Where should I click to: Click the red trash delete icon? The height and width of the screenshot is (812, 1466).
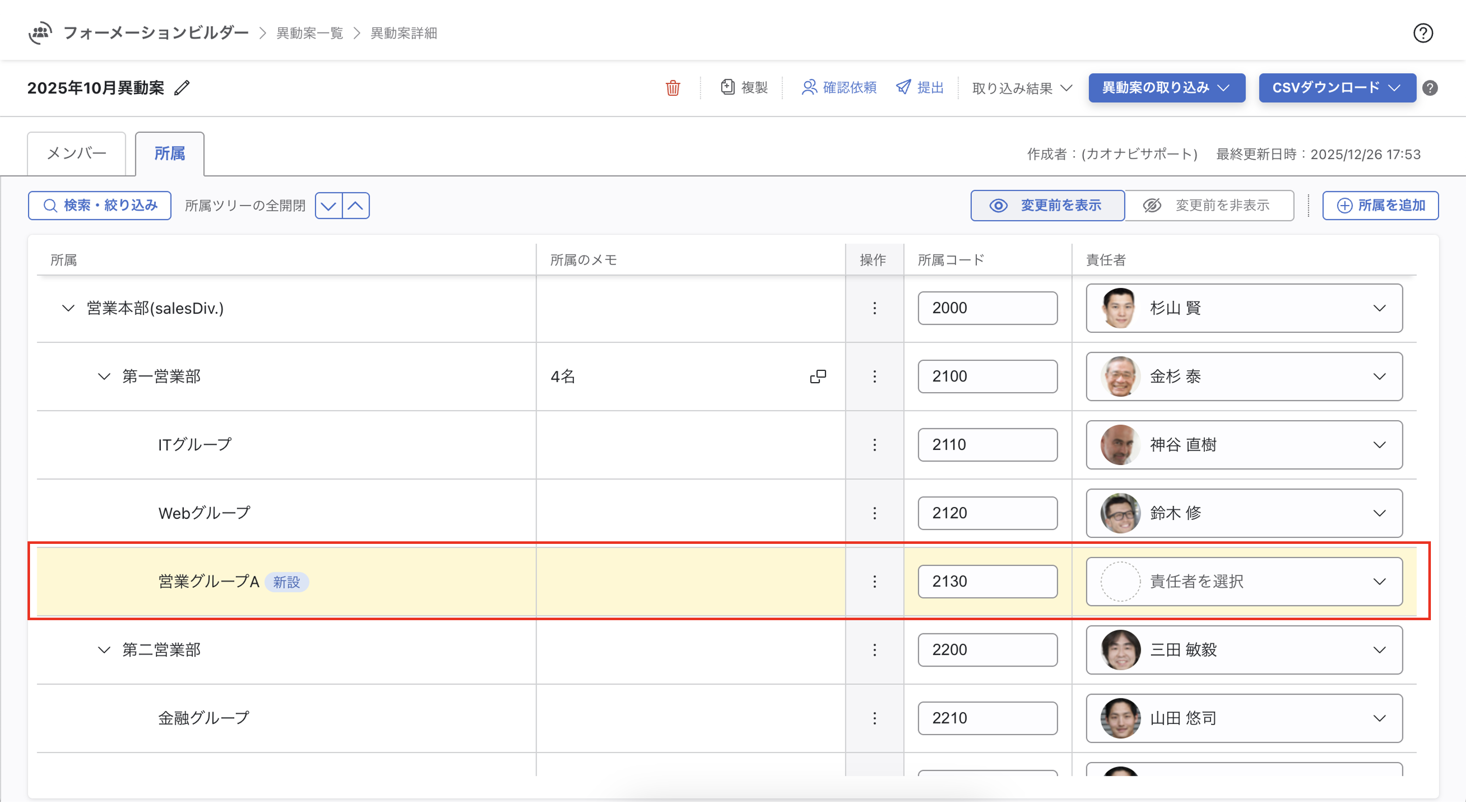click(672, 88)
